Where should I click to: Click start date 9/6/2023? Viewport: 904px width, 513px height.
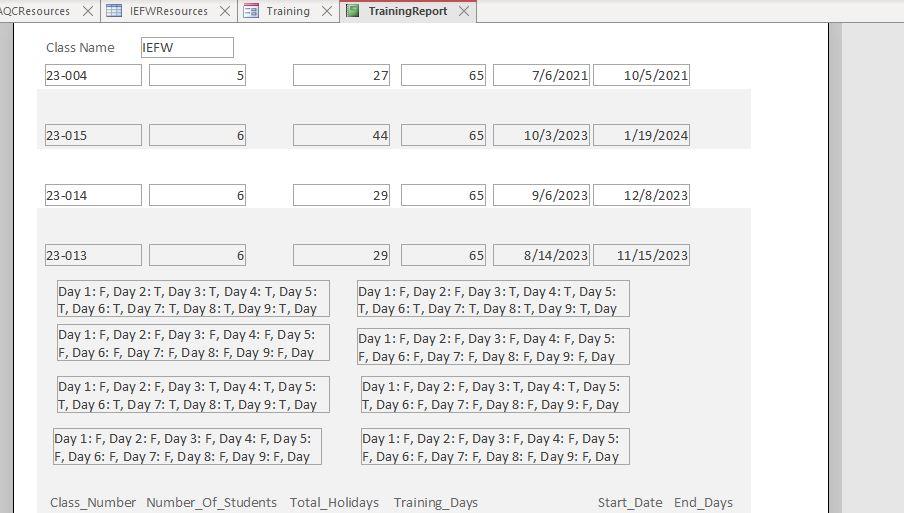(x=541, y=195)
